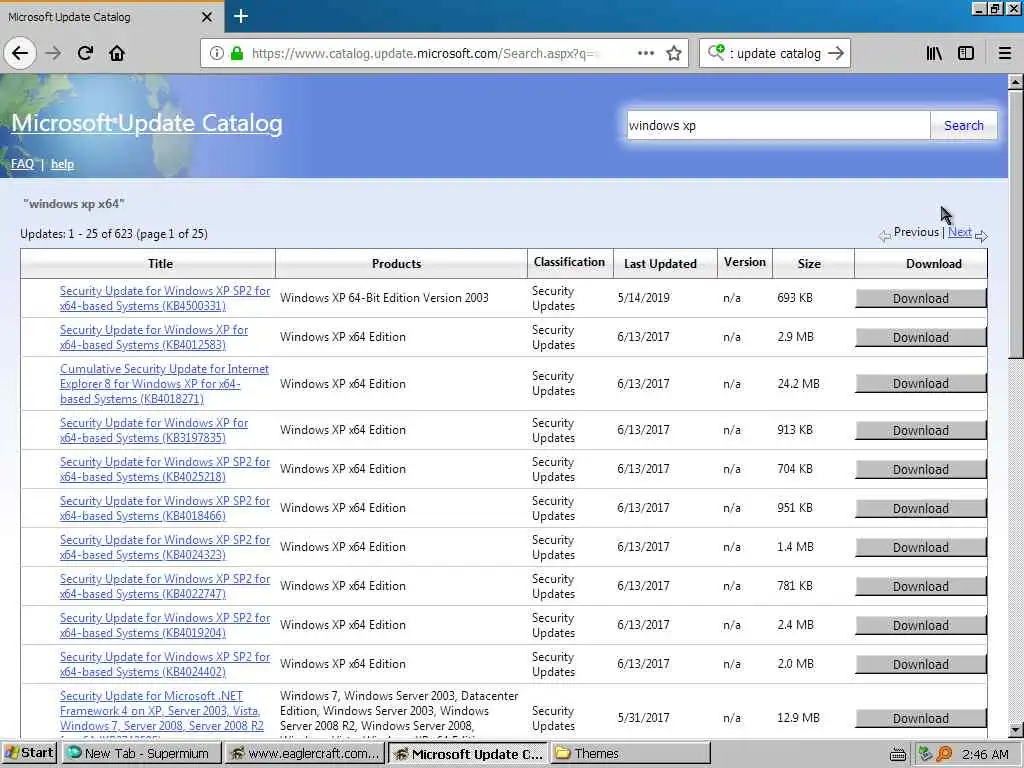Open the KB4024323 update details
Screen dimensions: 1024x768
165,547
